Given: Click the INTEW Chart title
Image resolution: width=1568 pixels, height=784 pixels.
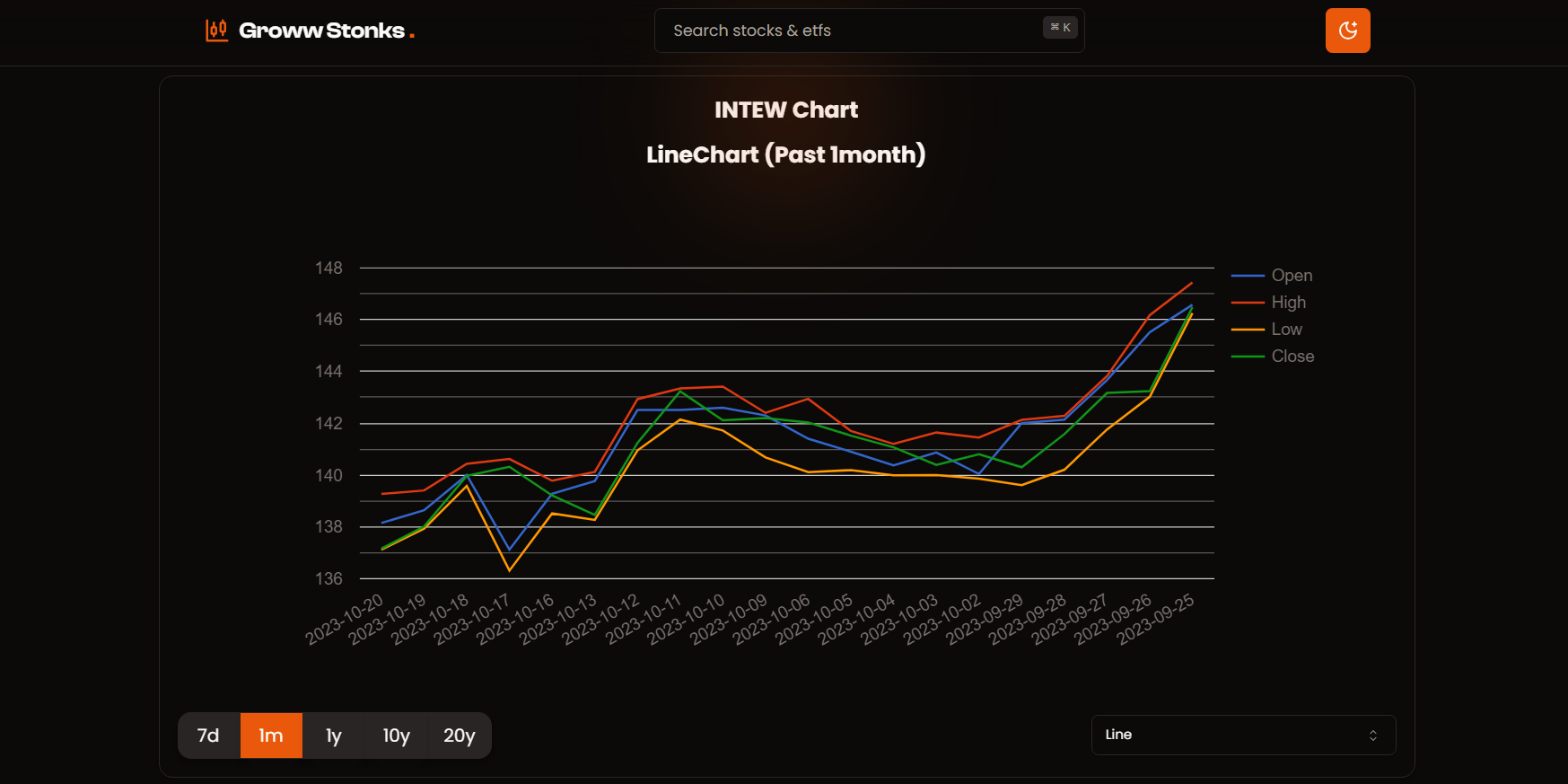Looking at the screenshot, I should [x=786, y=110].
